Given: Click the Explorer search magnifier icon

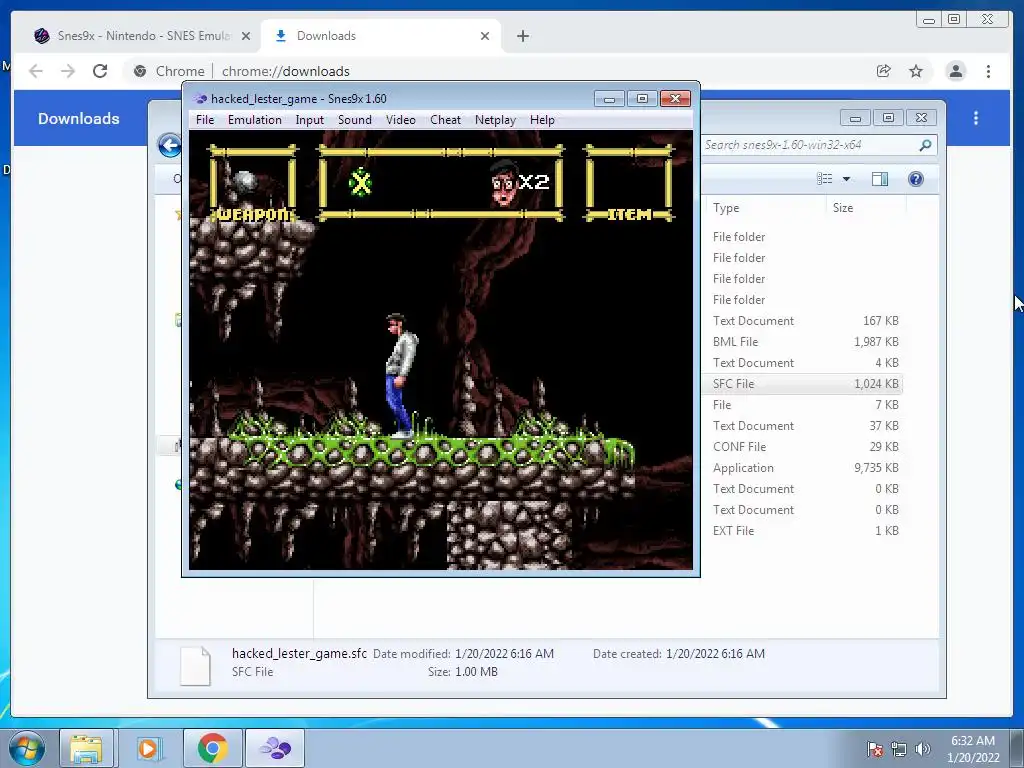Looking at the screenshot, I should click(925, 145).
